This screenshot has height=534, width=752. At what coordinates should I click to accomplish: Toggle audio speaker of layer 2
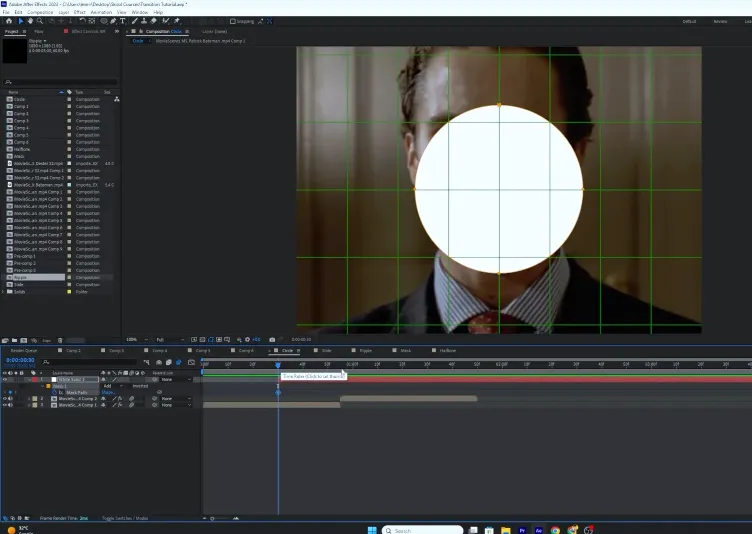coord(11,399)
